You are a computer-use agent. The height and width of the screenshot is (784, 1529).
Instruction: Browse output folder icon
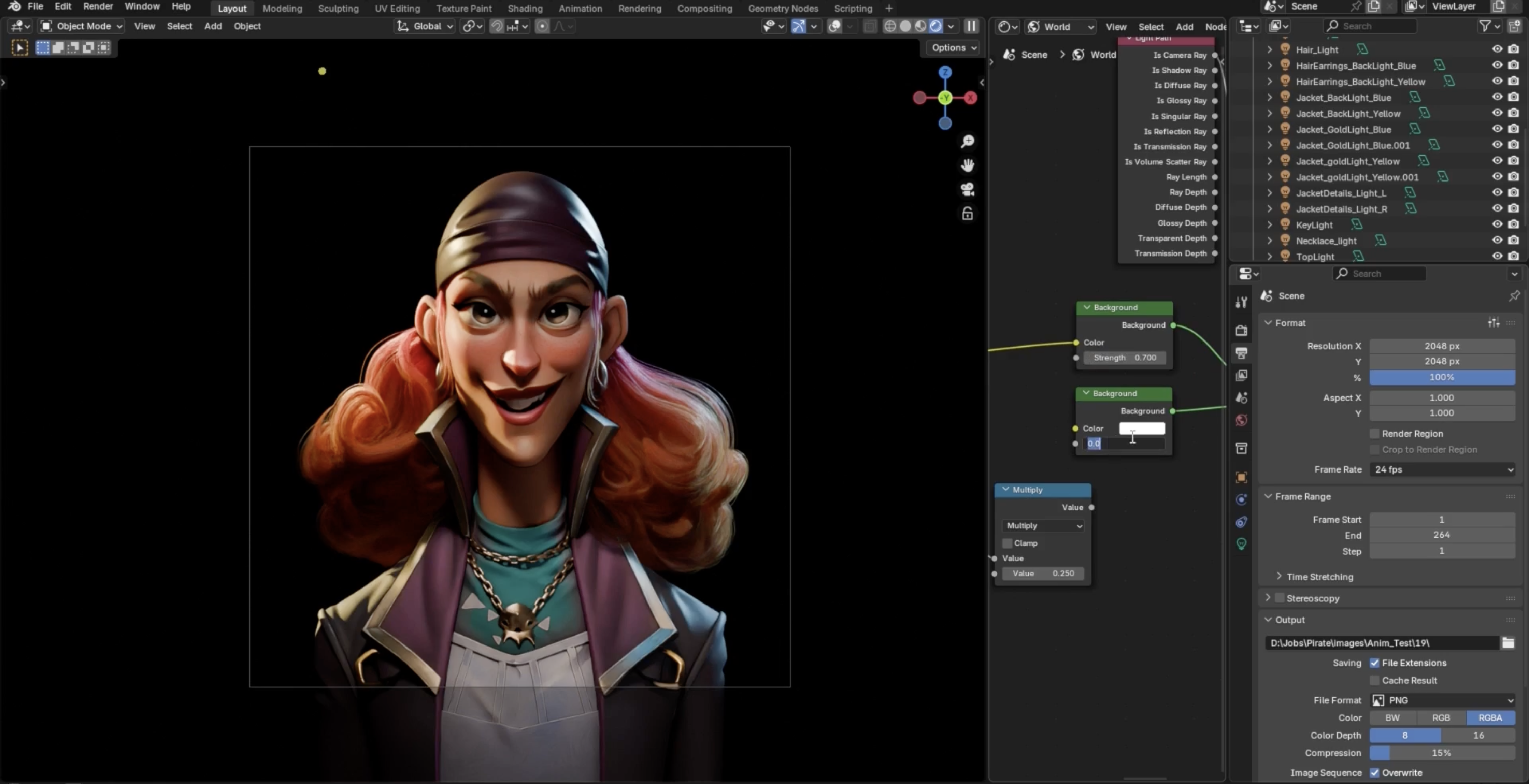1507,643
